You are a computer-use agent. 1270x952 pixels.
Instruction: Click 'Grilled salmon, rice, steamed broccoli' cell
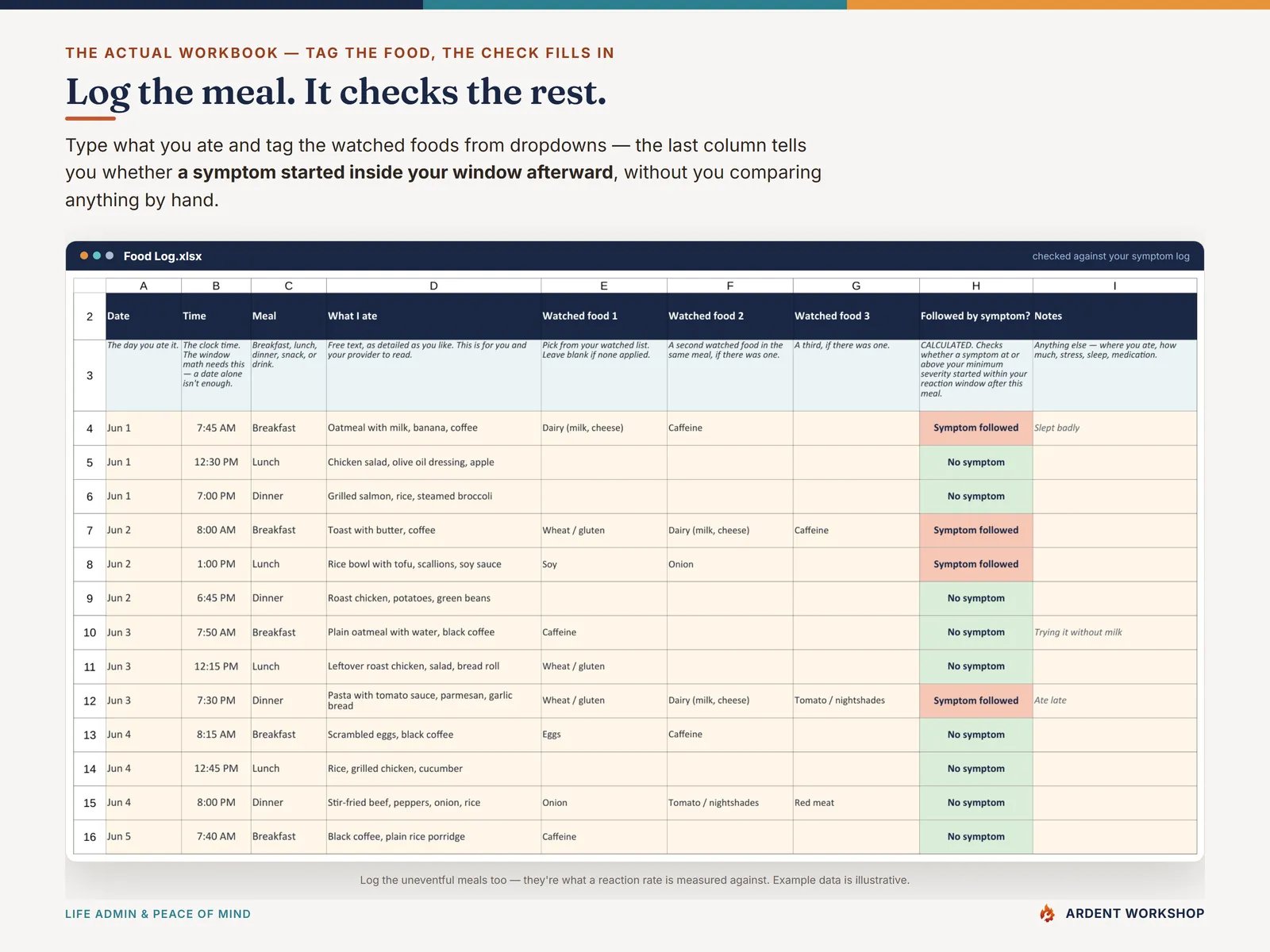click(433, 497)
